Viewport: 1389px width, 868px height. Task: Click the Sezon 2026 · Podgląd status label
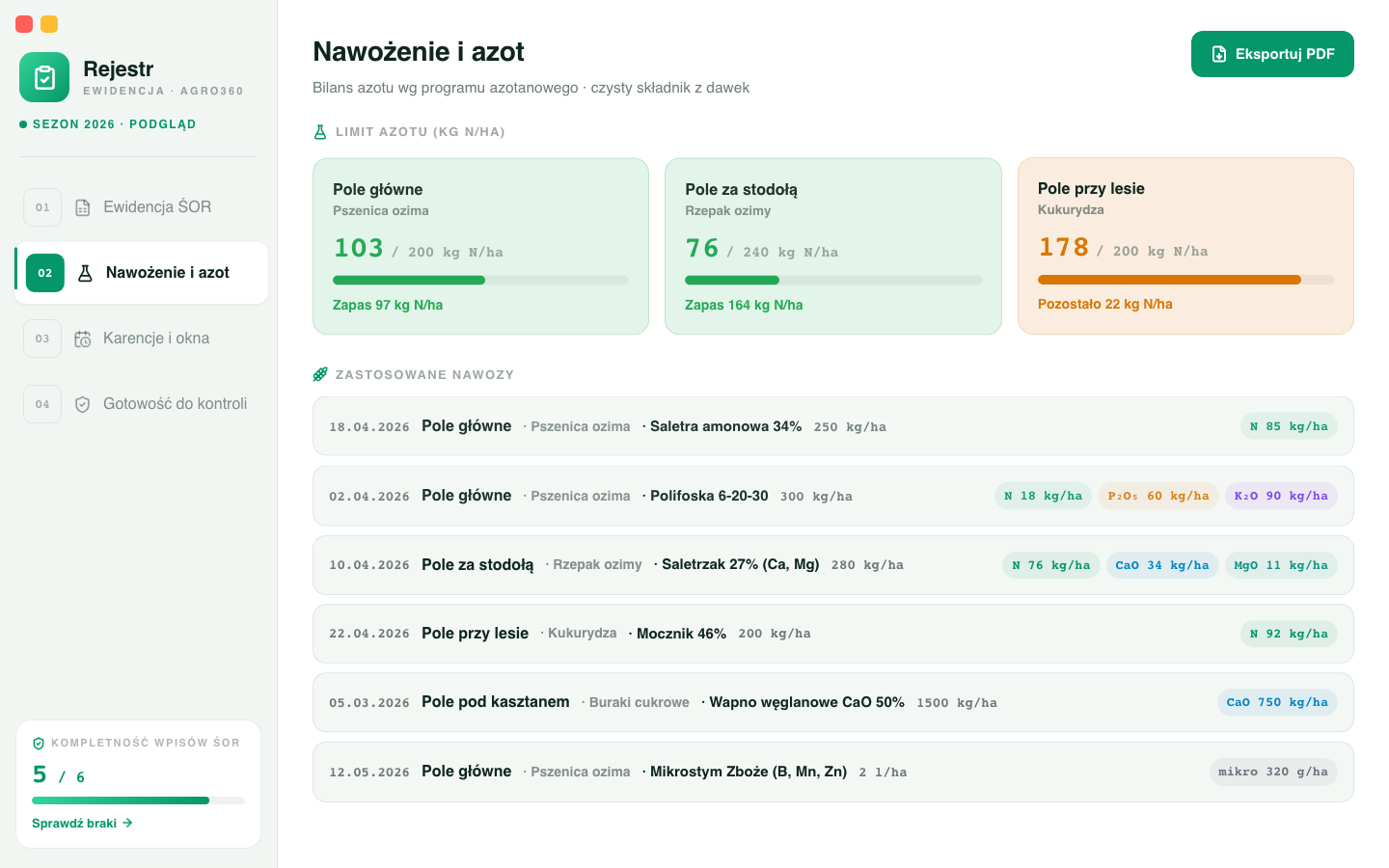tap(108, 124)
